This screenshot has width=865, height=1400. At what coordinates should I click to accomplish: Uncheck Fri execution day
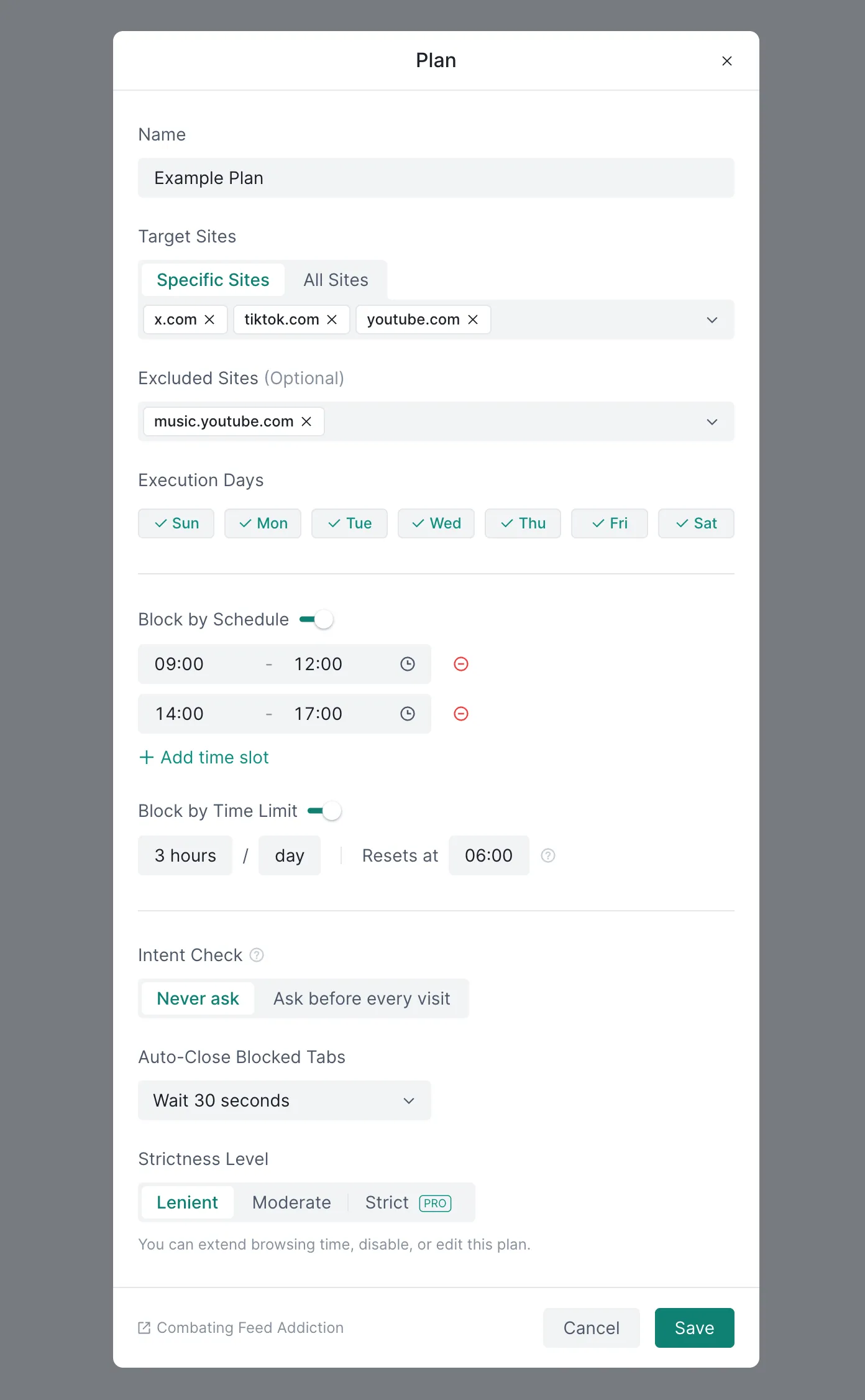[610, 523]
